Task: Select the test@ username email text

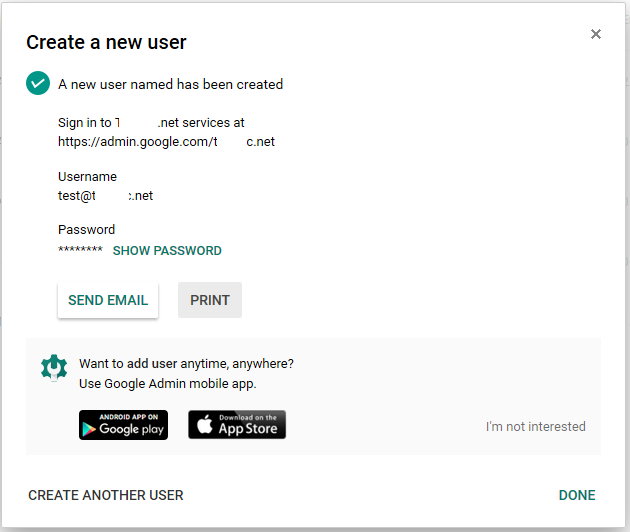Action: coord(105,196)
